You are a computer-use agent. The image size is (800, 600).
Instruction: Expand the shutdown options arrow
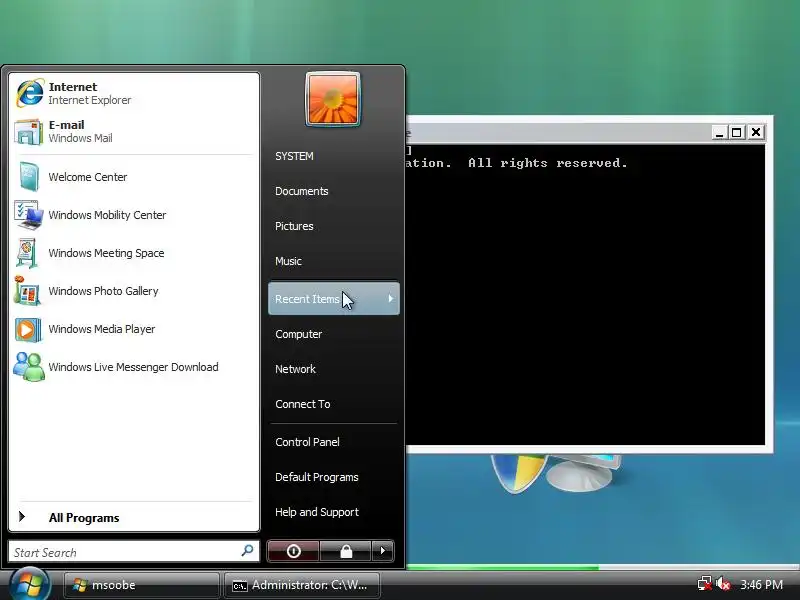(x=383, y=551)
